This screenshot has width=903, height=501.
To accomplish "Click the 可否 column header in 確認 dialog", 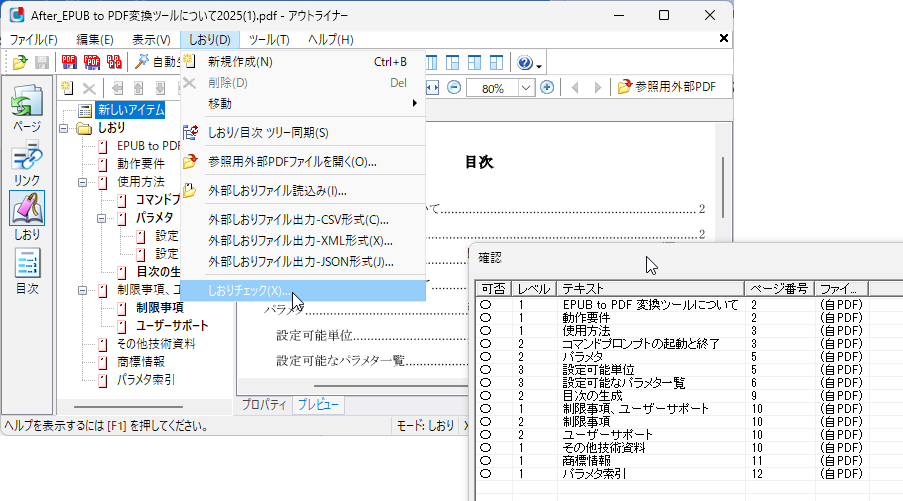I will pyautogui.click(x=494, y=289).
